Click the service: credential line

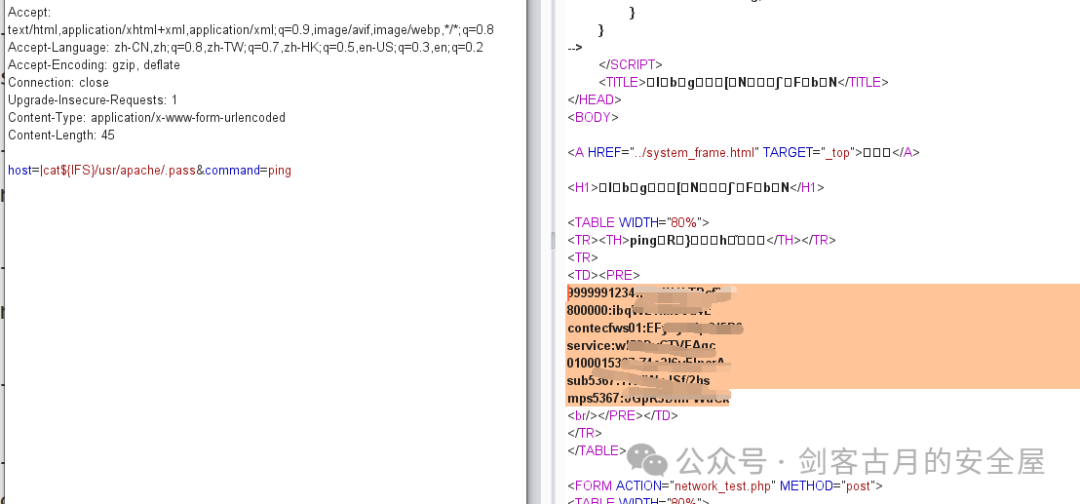641,346
